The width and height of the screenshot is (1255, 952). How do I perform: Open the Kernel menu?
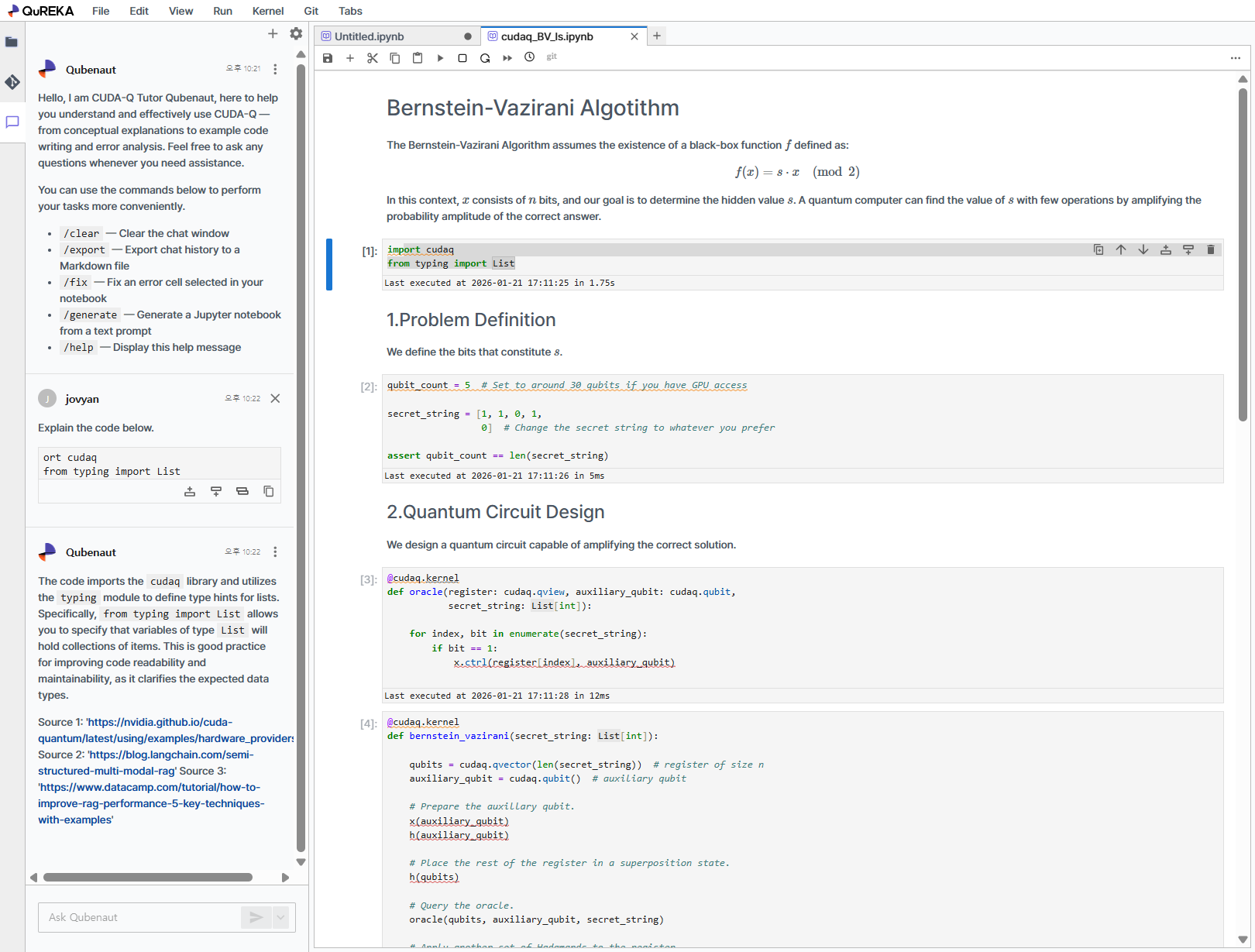pos(267,11)
